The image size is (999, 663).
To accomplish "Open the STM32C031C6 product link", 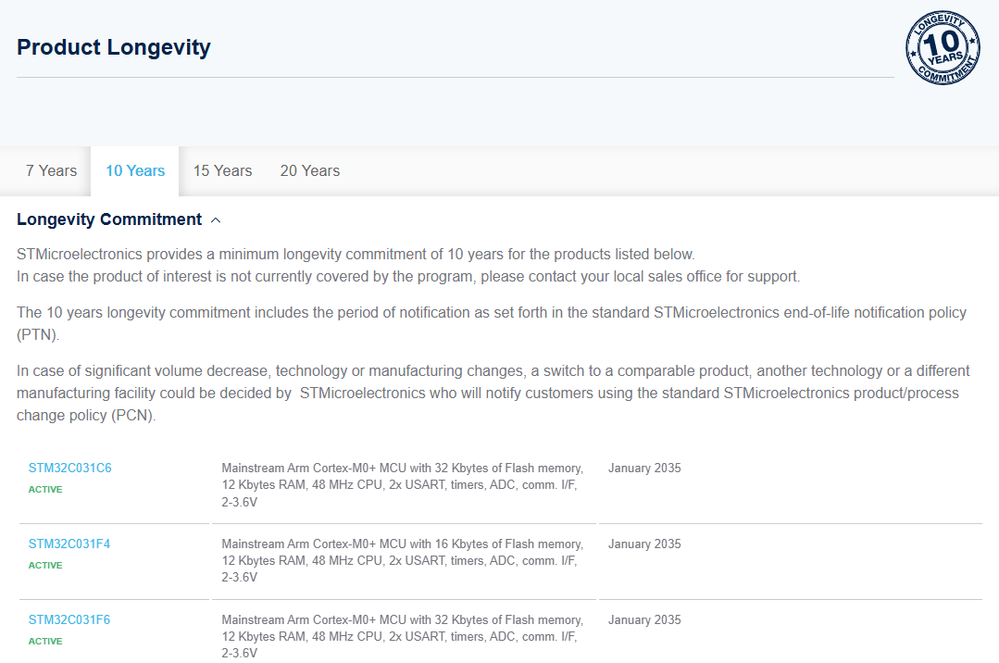I will (x=69, y=468).
